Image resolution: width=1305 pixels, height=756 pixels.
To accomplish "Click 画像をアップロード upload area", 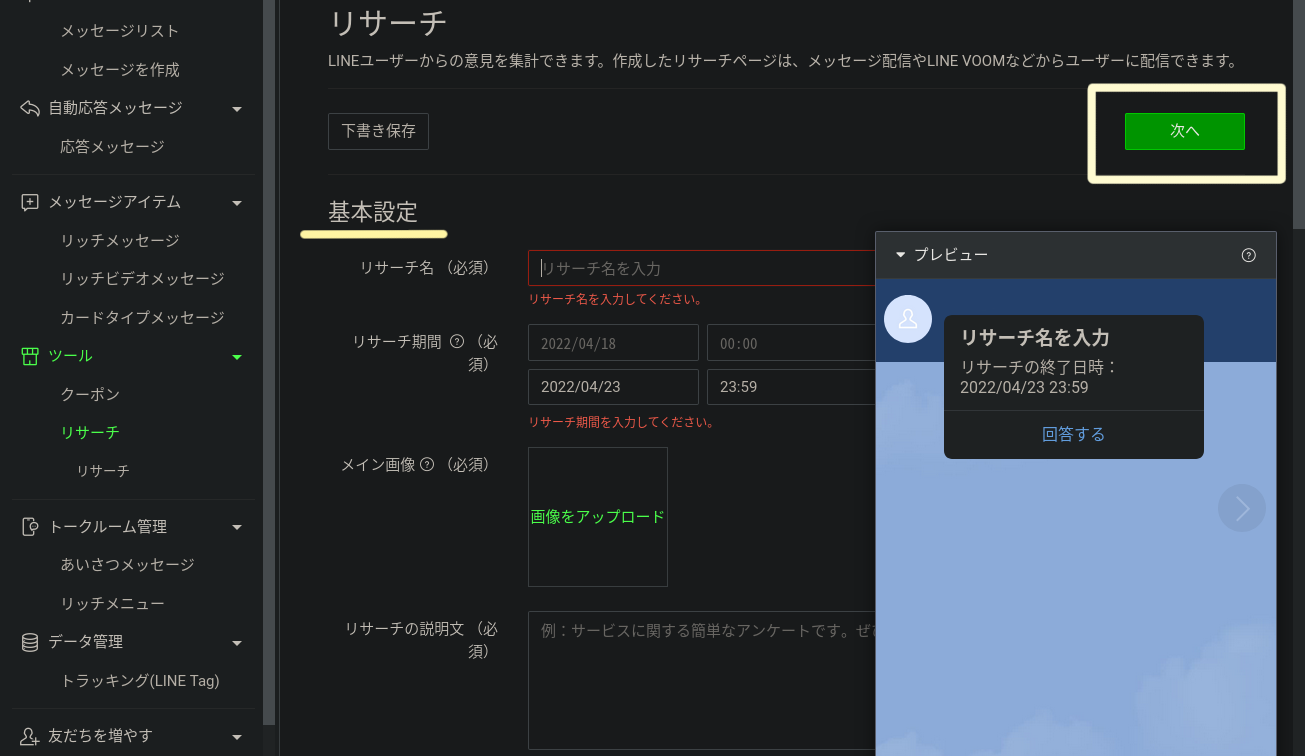I will click(x=598, y=517).
